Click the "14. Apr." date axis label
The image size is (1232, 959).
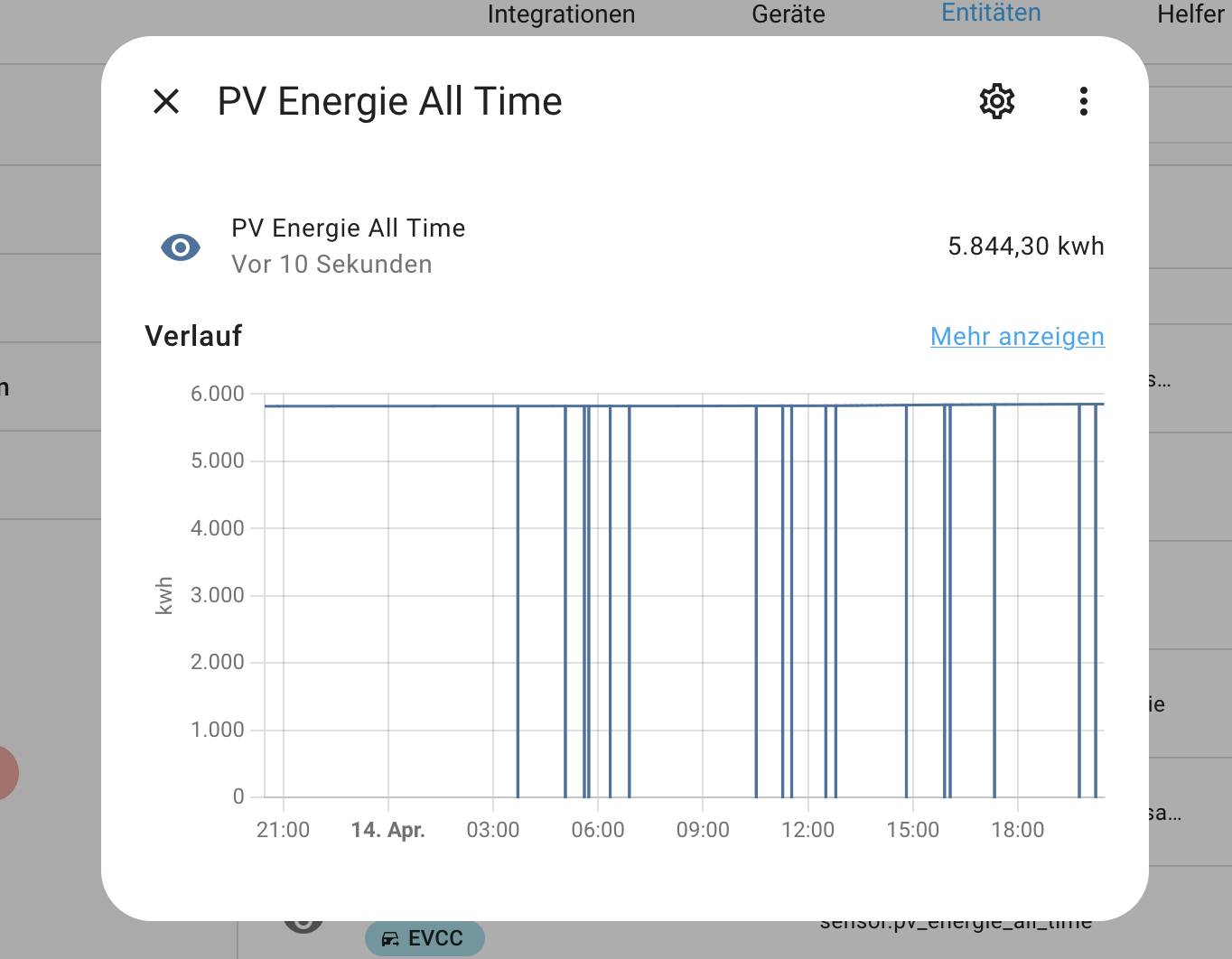(387, 830)
